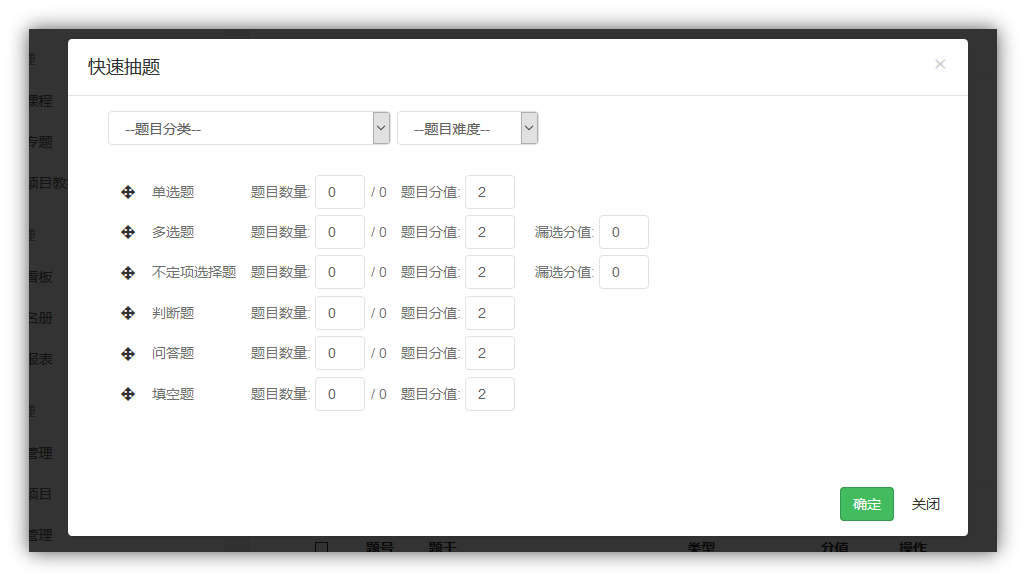1027x583 pixels.
Task: Click the 判断题 题目数量 input field
Action: click(x=340, y=313)
